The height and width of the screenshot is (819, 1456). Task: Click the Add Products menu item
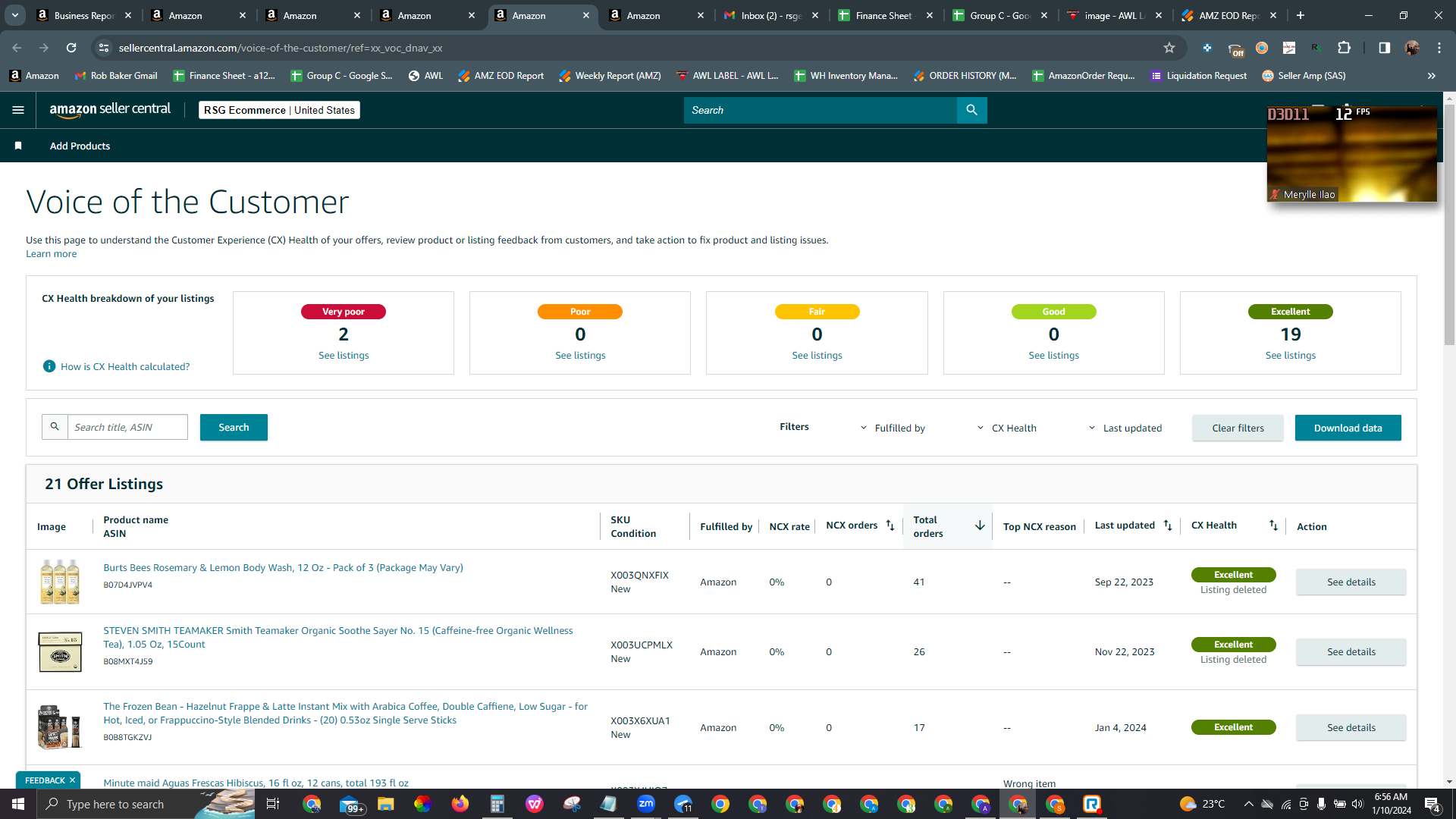[x=80, y=146]
